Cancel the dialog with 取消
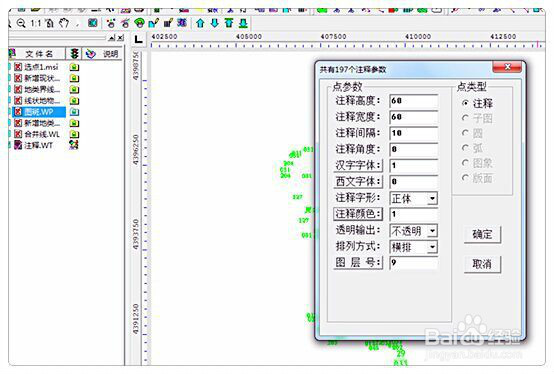 482,264
